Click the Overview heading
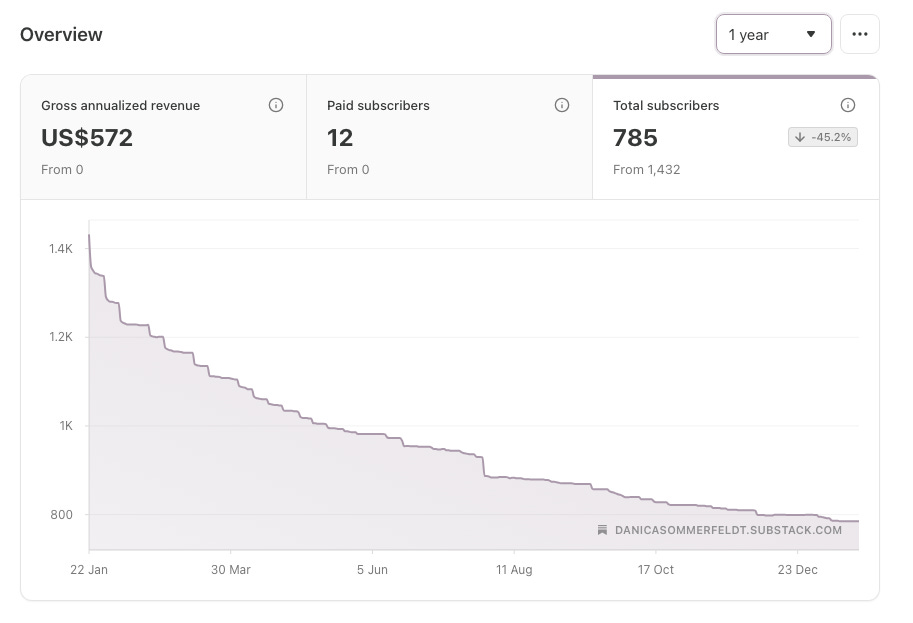This screenshot has width=913, height=623. click(61, 34)
